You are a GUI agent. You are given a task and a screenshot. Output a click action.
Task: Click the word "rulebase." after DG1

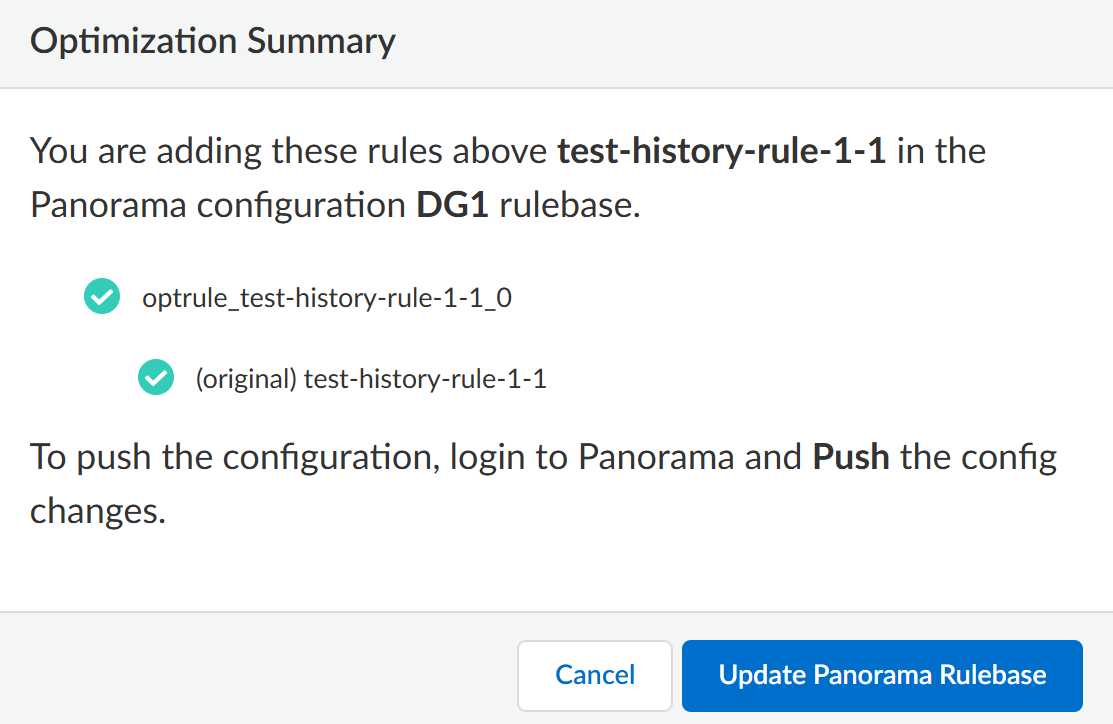(569, 205)
